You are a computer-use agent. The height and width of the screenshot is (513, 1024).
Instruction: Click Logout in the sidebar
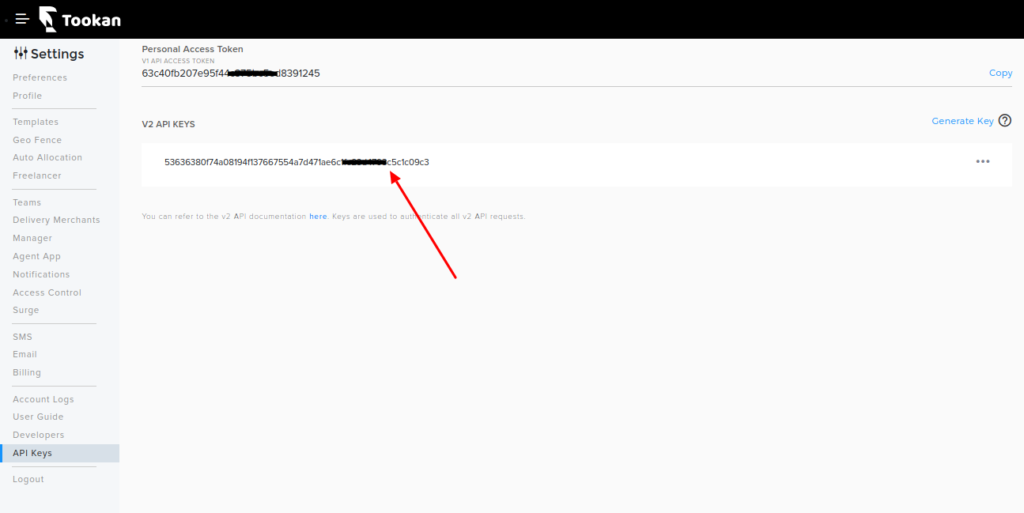28,480
